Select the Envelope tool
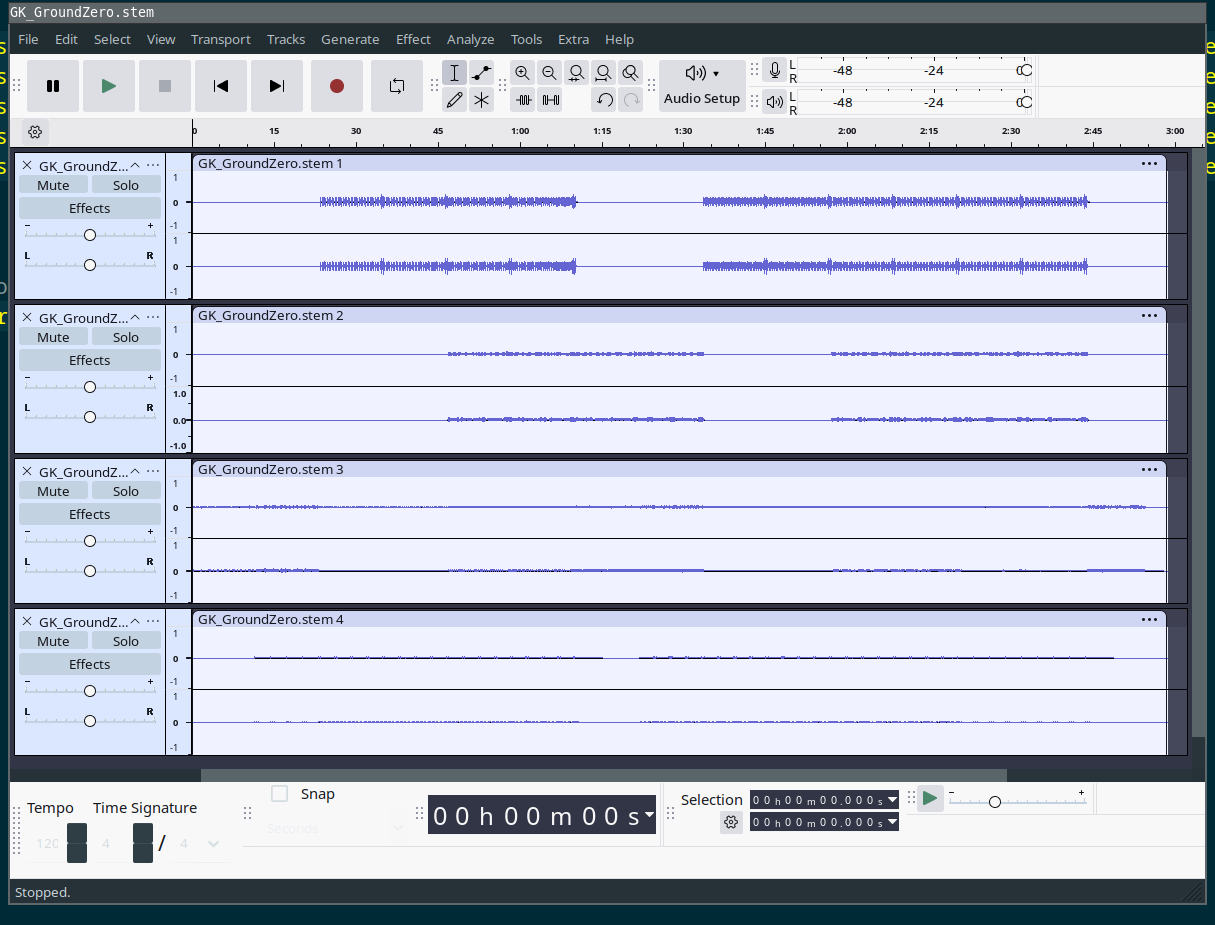The image size is (1215, 925). (x=482, y=73)
